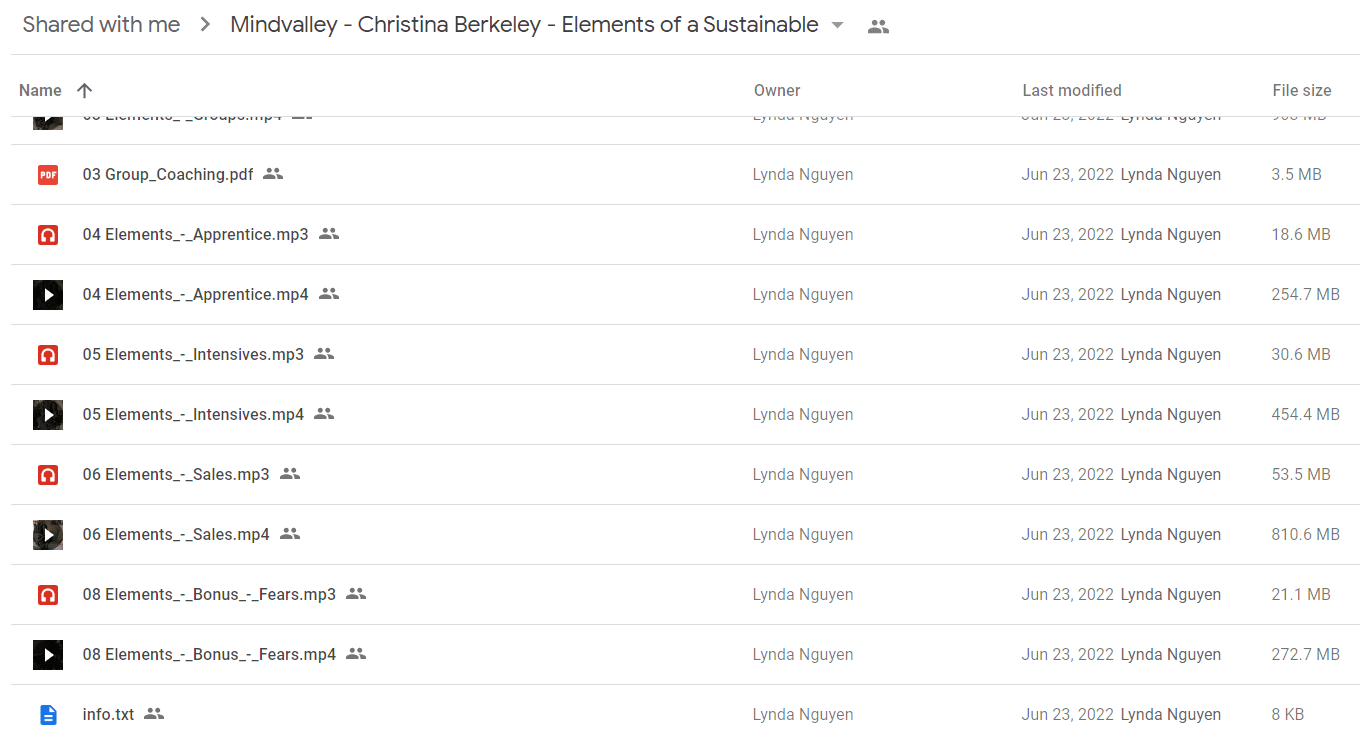Click the audio icon for 04 Elements_-_Apprentice.mp3
Image resolution: width=1360 pixels, height=736 pixels.
pyautogui.click(x=48, y=235)
